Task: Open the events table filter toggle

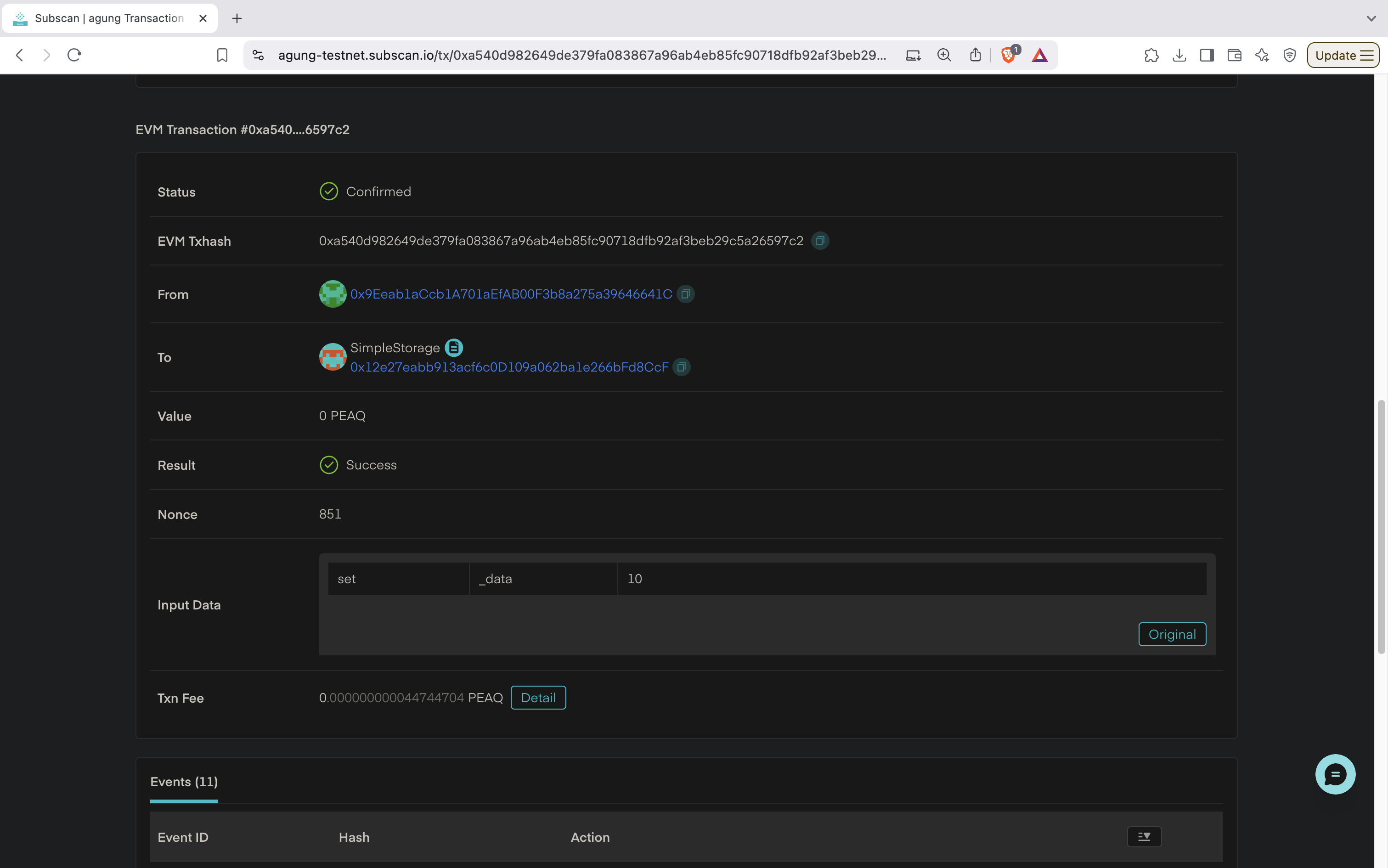Action: tap(1144, 836)
